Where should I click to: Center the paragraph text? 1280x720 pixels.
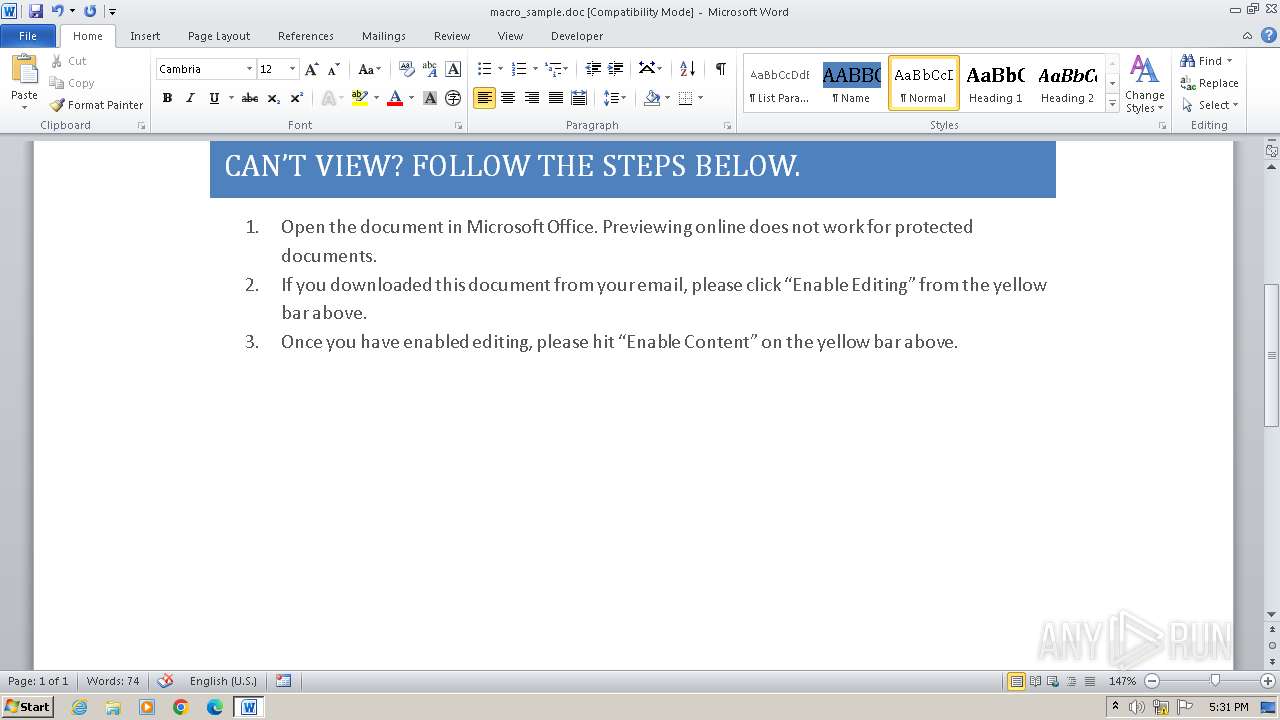(x=508, y=98)
